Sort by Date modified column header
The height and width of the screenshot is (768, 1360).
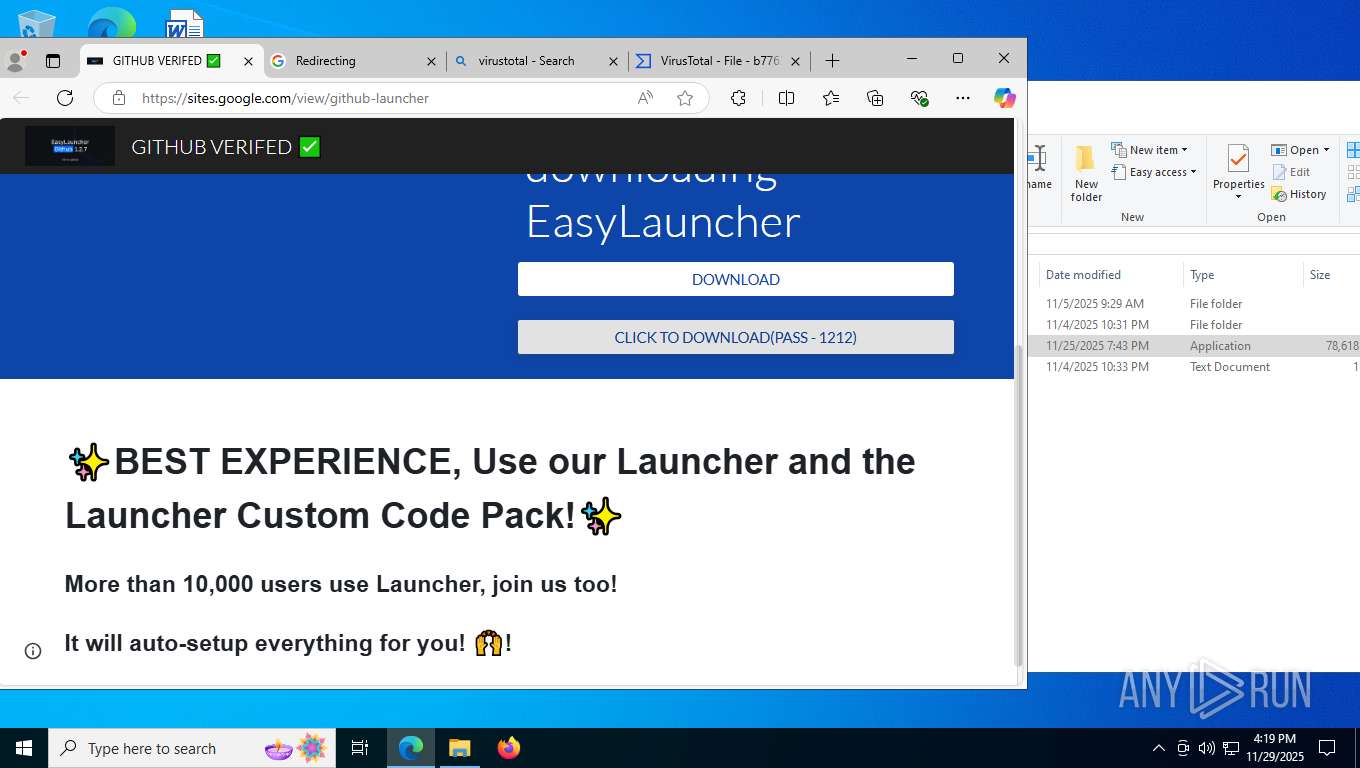[x=1110, y=275]
